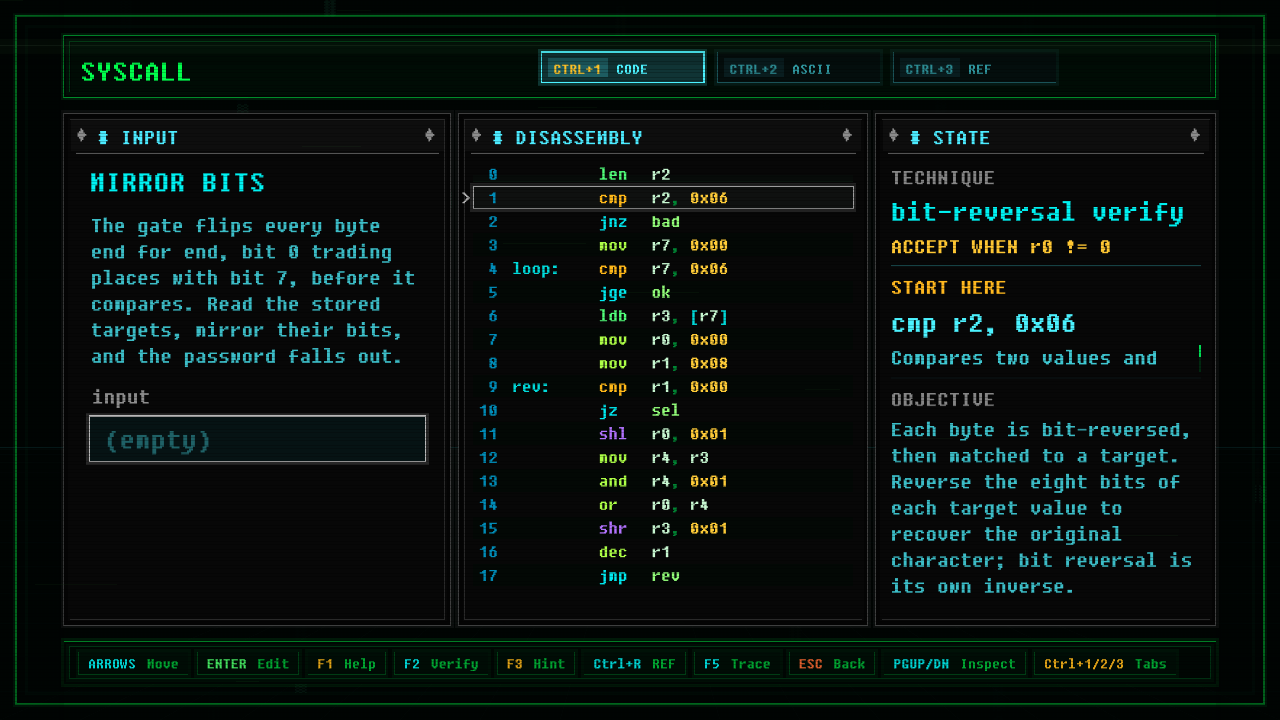Switch to the ASCII tab
This screenshot has width=1280, height=720.
click(x=799, y=68)
